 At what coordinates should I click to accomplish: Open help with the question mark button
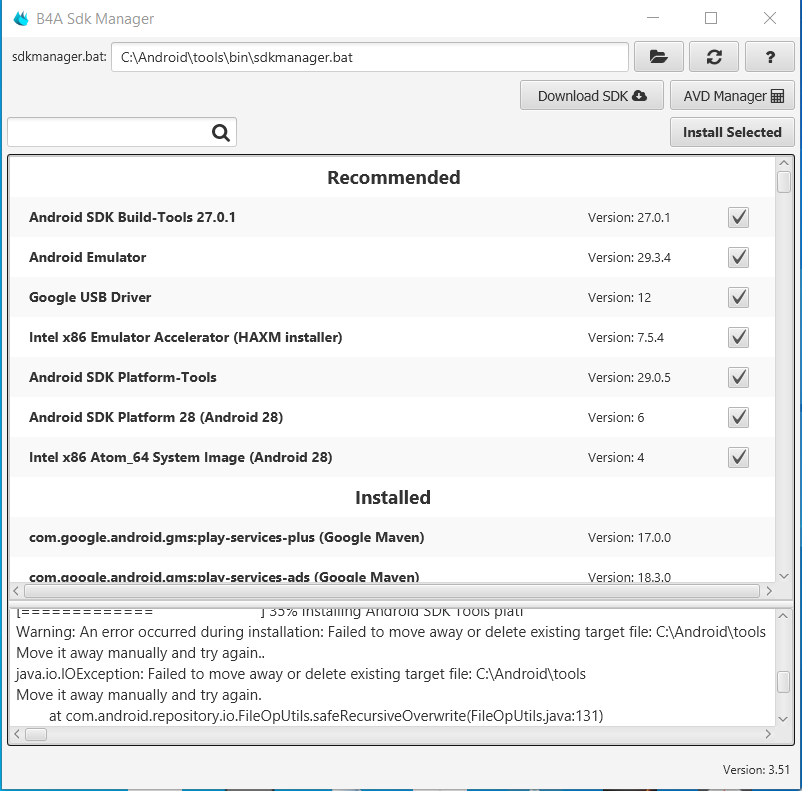[x=770, y=57]
